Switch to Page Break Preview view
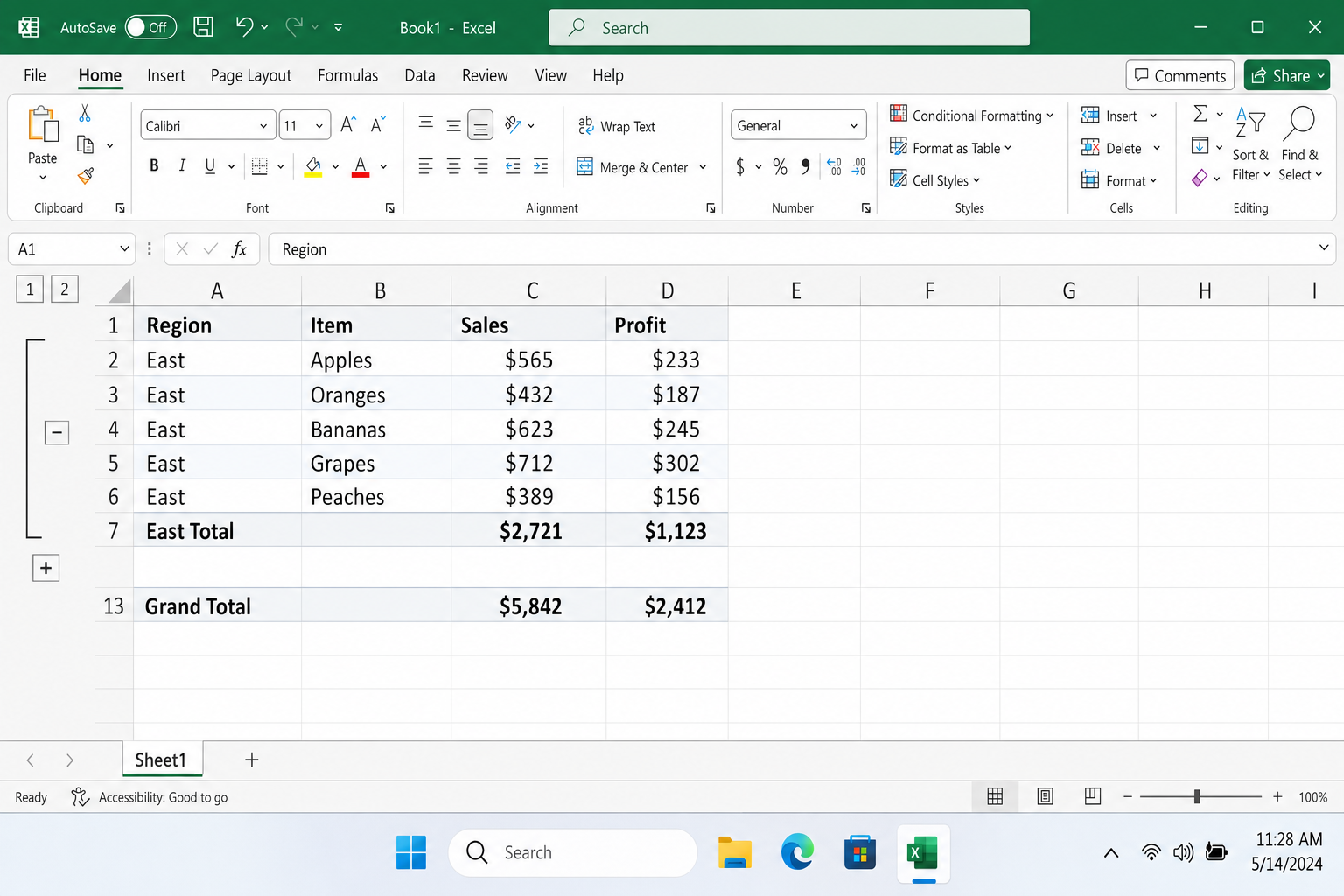1344x896 pixels. click(x=1092, y=796)
